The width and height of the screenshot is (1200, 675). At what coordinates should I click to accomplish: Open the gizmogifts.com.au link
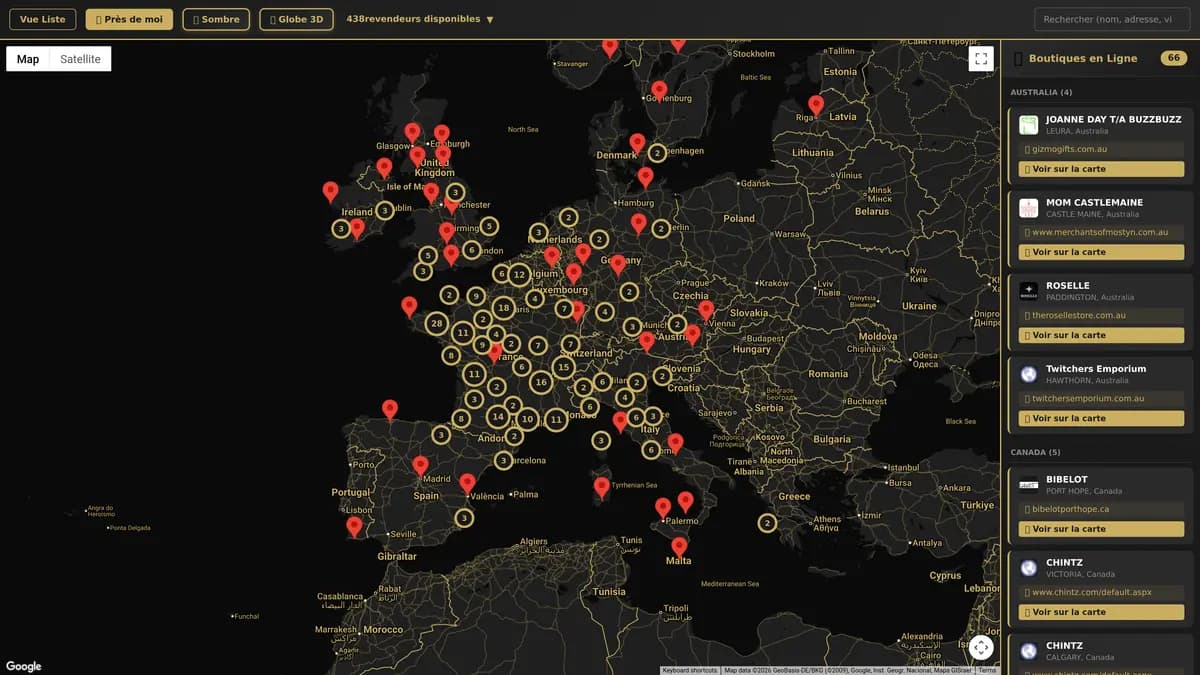[x=1068, y=149]
